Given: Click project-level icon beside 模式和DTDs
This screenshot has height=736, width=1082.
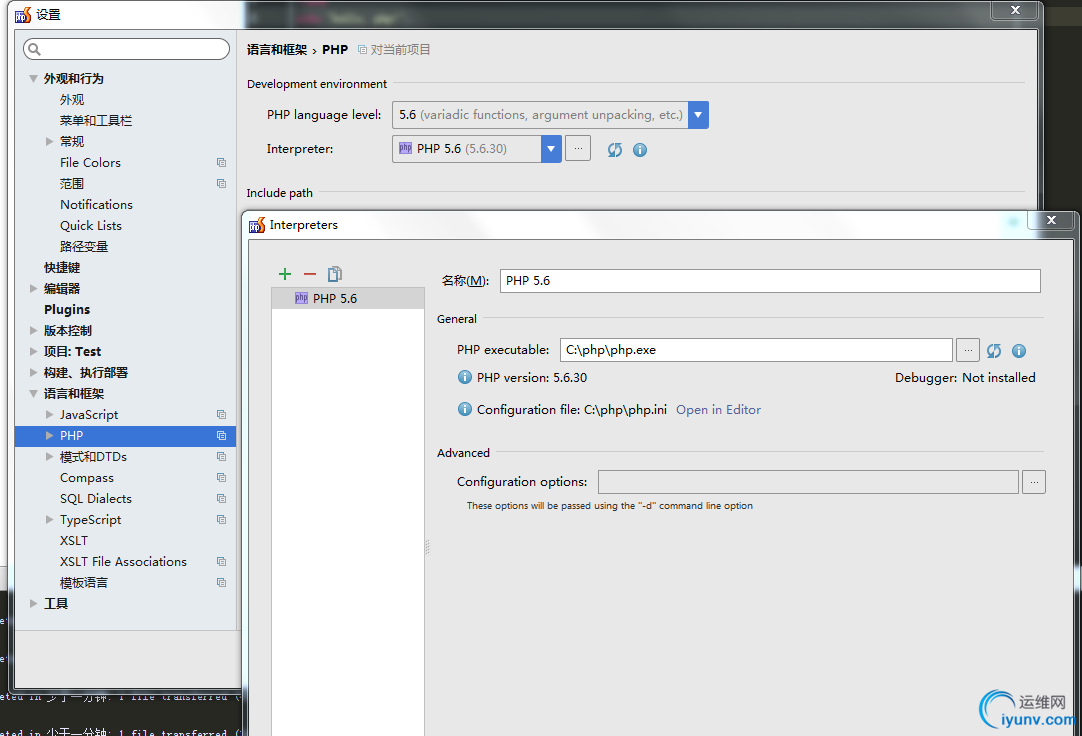Looking at the screenshot, I should pos(222,457).
